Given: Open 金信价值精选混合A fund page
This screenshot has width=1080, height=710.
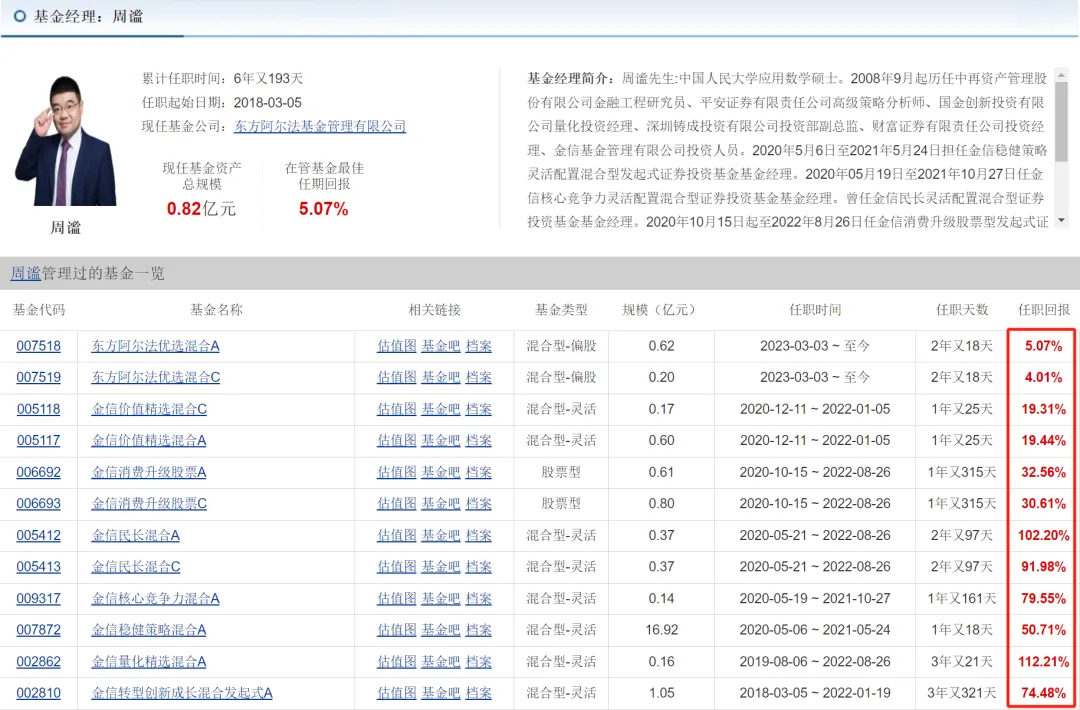Looking at the screenshot, I should pos(149,440).
